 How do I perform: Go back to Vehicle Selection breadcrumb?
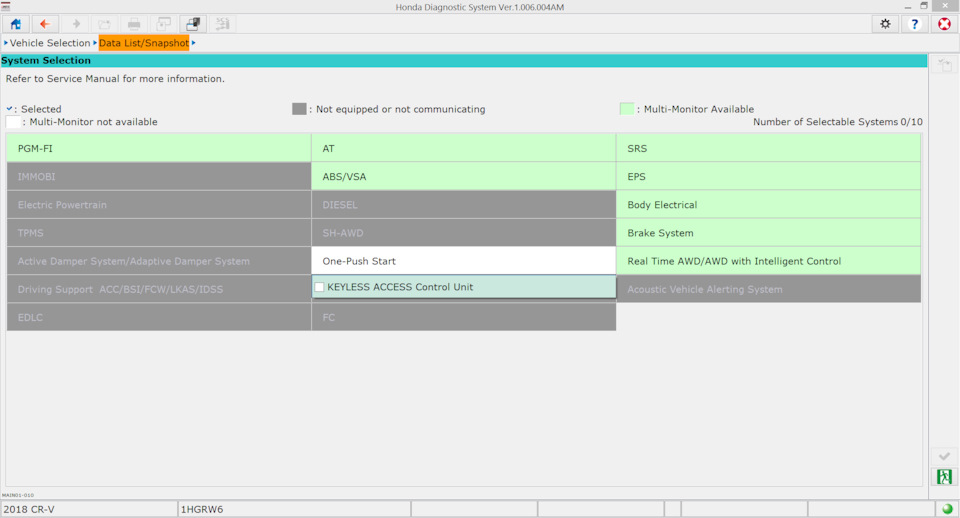coord(50,43)
